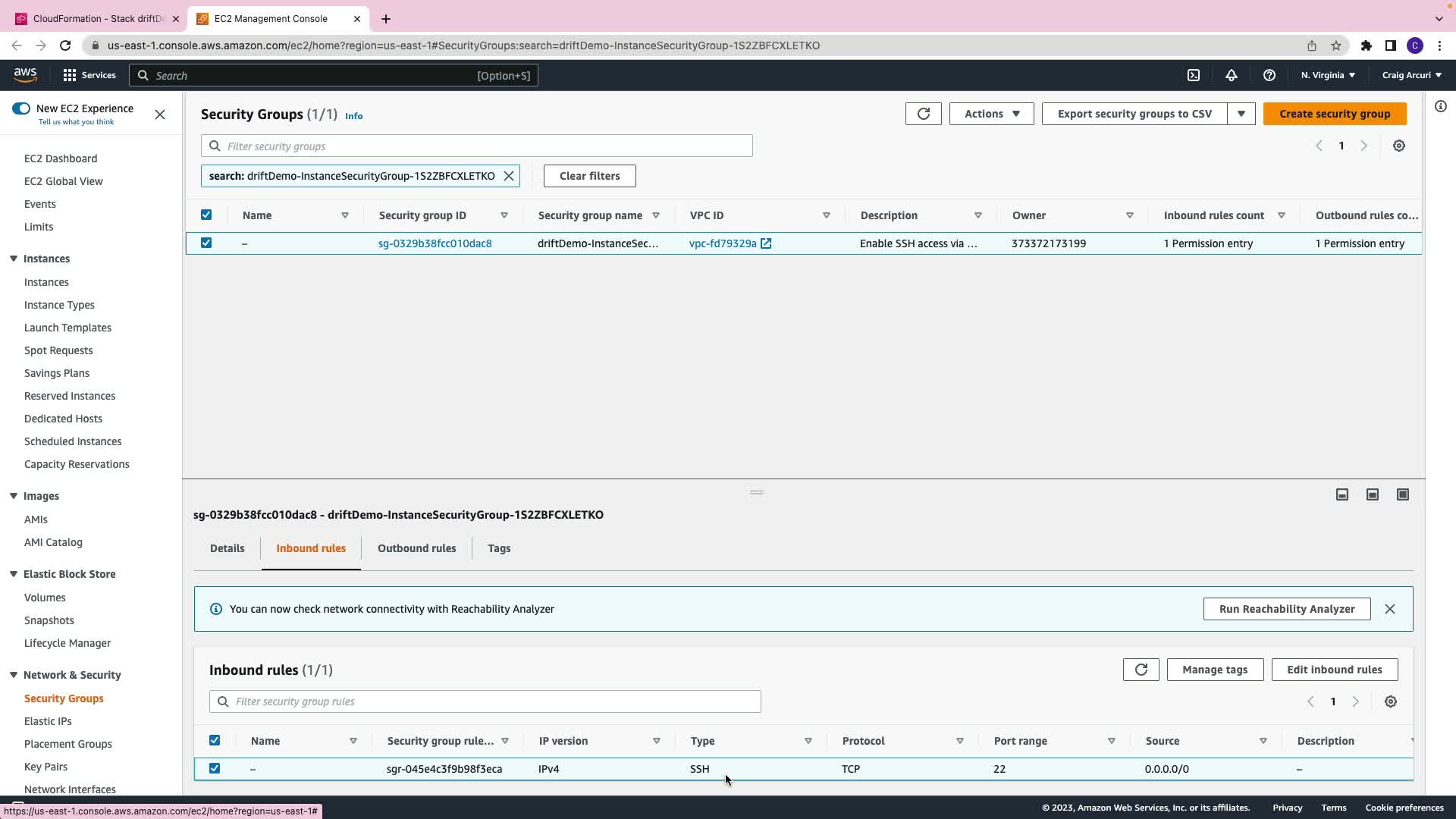1456x819 pixels.
Task: Open the sg-0329b38fcc010dac8 link
Action: click(435, 243)
